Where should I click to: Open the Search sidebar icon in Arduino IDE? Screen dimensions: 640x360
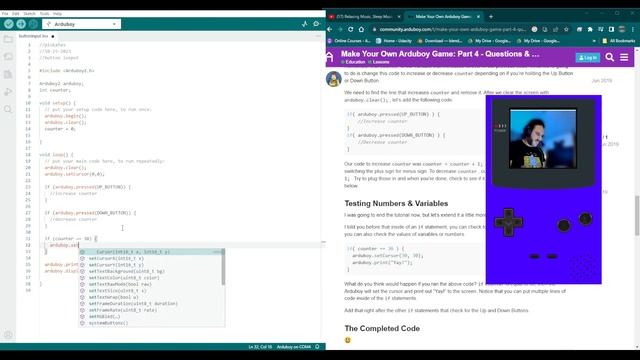(x=8, y=109)
